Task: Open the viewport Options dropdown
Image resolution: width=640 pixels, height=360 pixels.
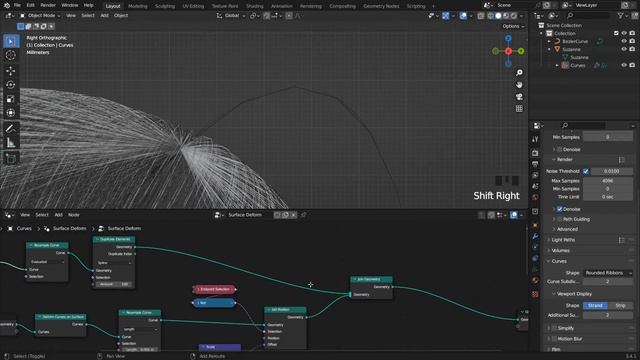Action: [513, 26]
